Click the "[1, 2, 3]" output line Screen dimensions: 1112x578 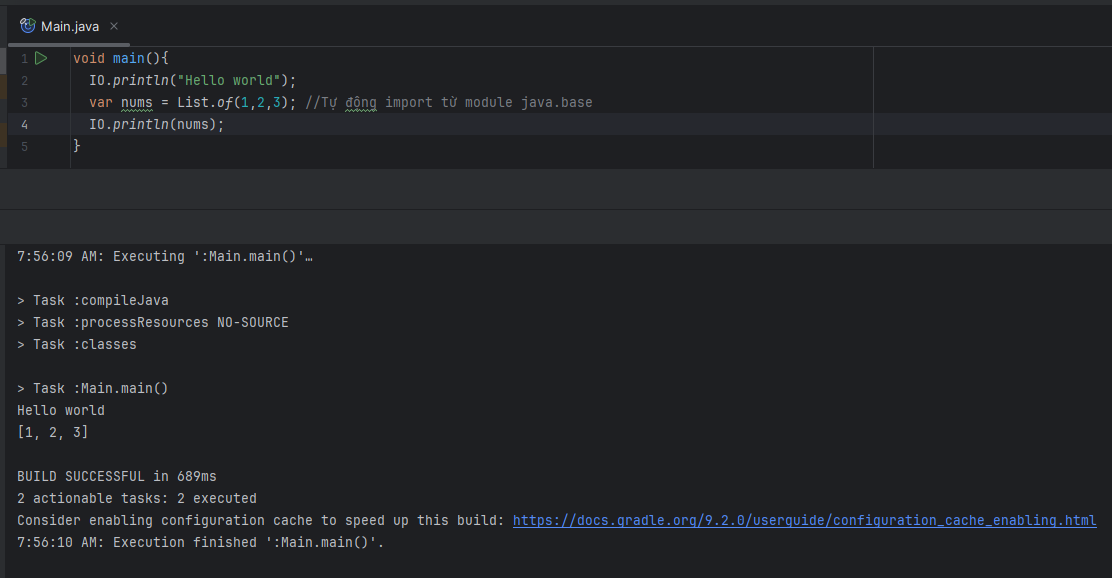click(x=52, y=432)
